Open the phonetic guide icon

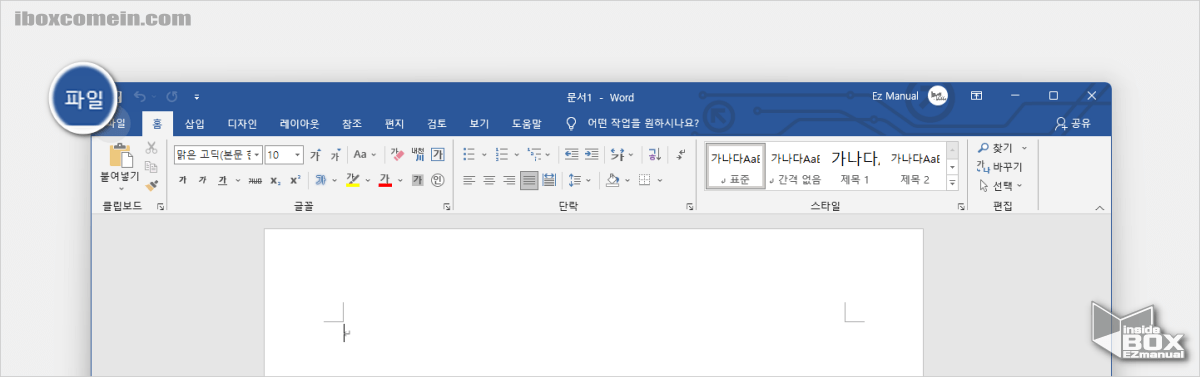coord(417,155)
